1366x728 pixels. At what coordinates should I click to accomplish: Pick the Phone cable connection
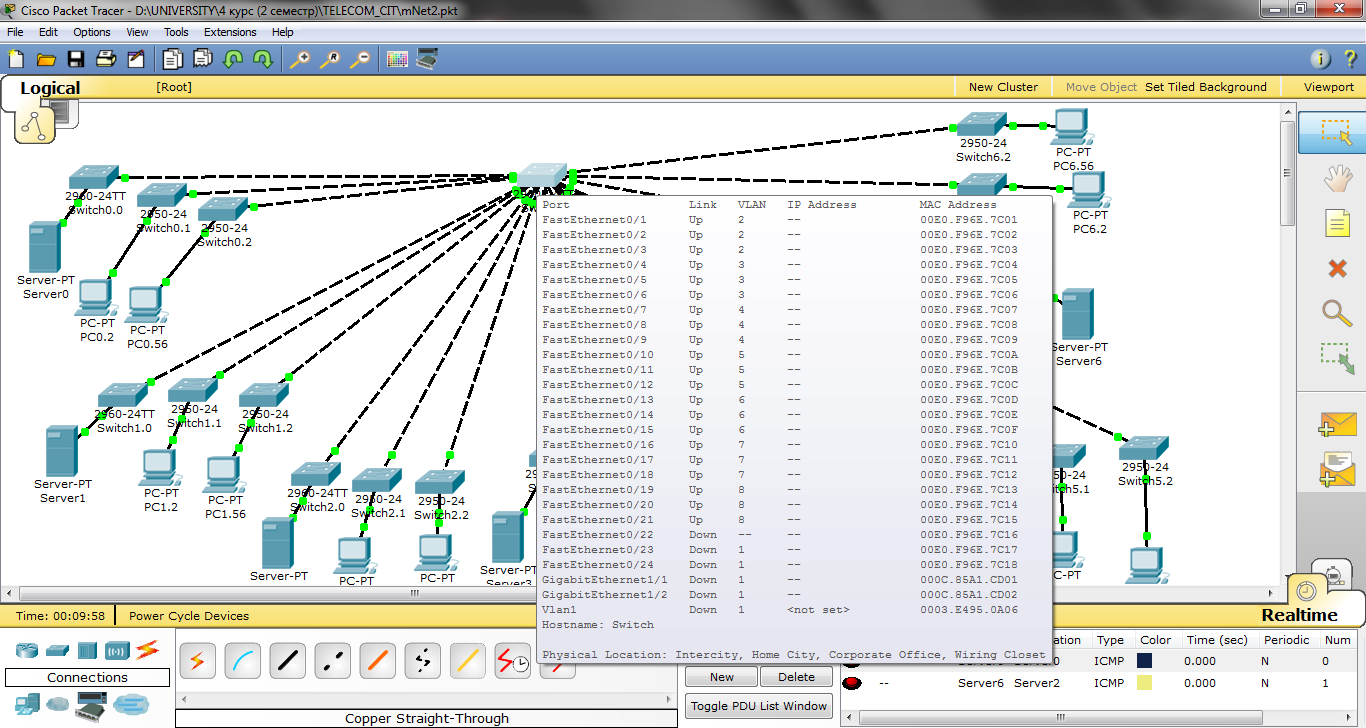pyautogui.click(x=422, y=660)
